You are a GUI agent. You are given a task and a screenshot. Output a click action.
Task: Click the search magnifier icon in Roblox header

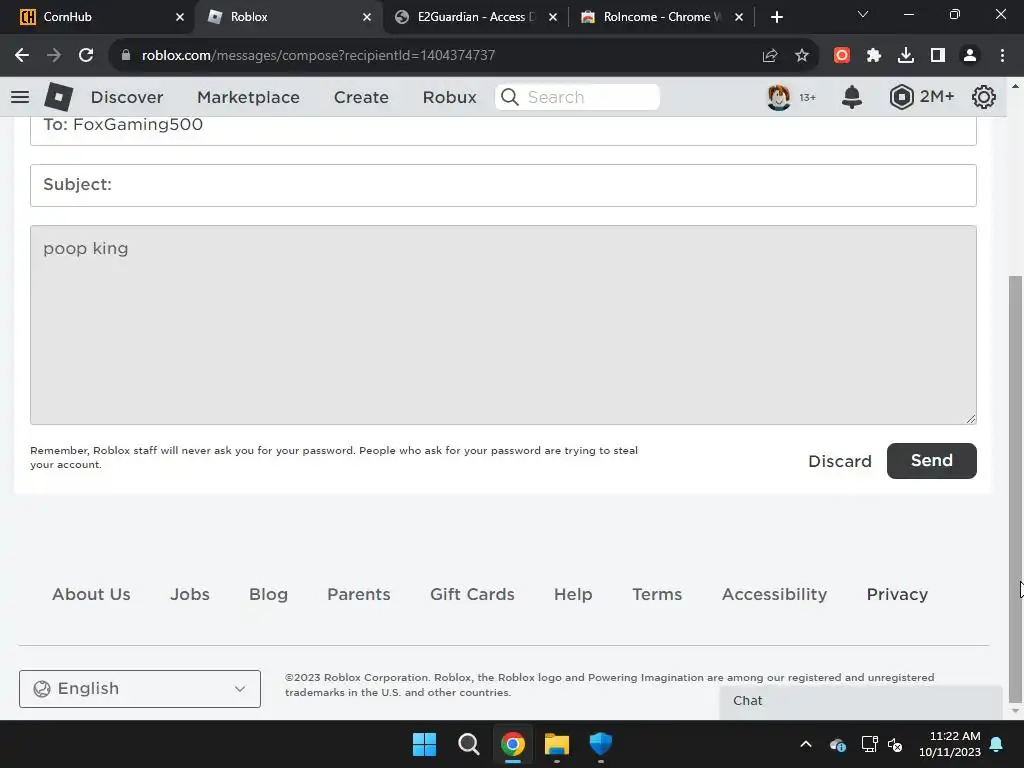(509, 97)
